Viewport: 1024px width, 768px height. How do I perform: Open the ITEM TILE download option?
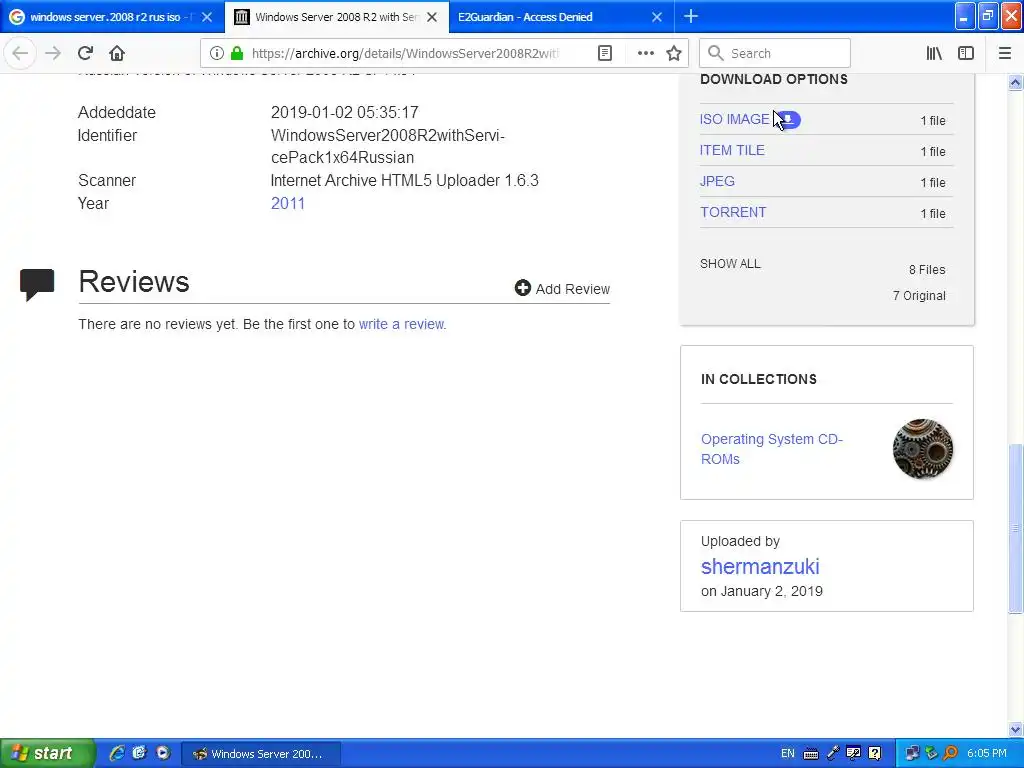[732, 150]
